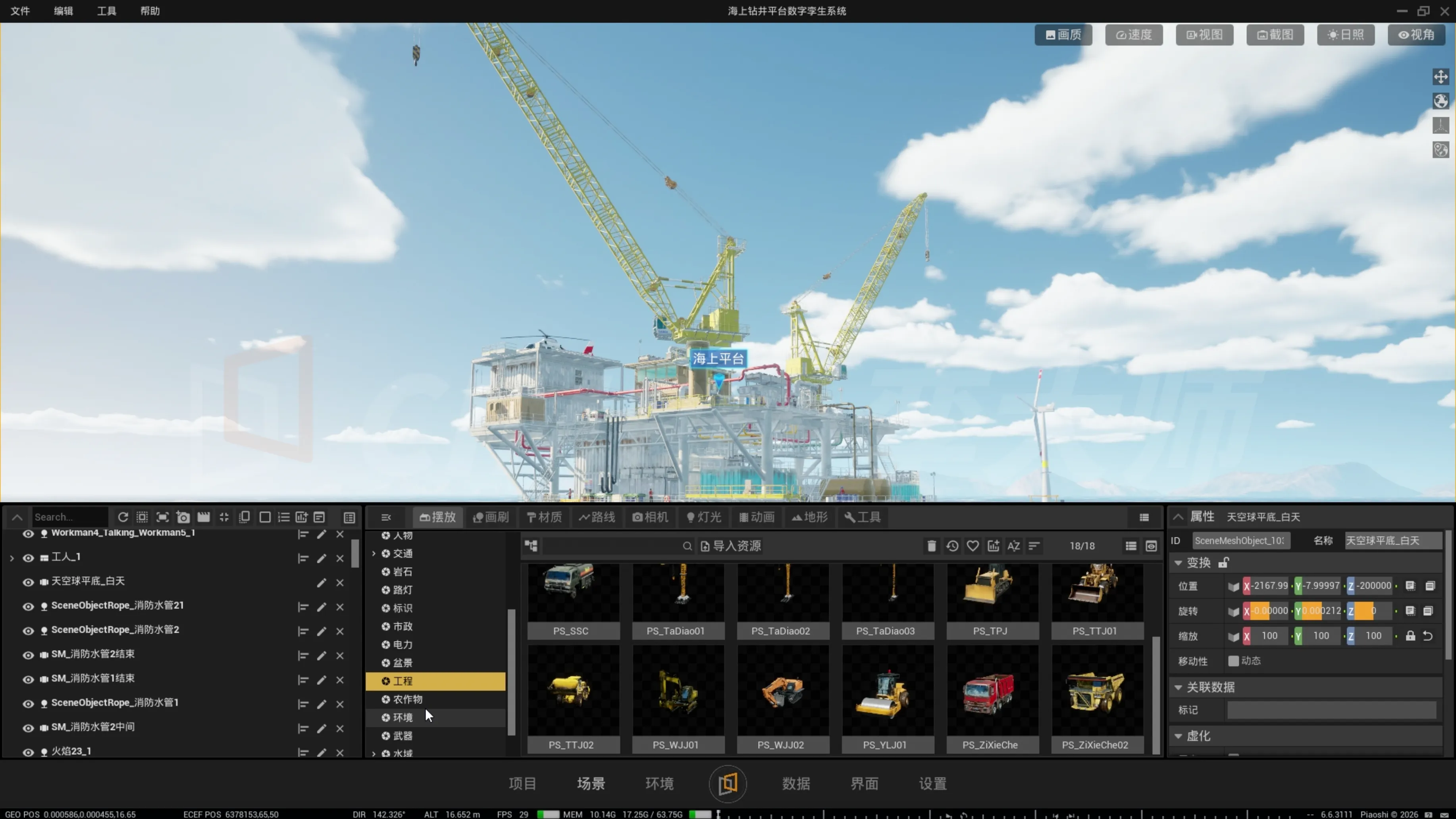Click the heart favorites icon in the asset browser
The image size is (1456, 819).
[972, 546]
